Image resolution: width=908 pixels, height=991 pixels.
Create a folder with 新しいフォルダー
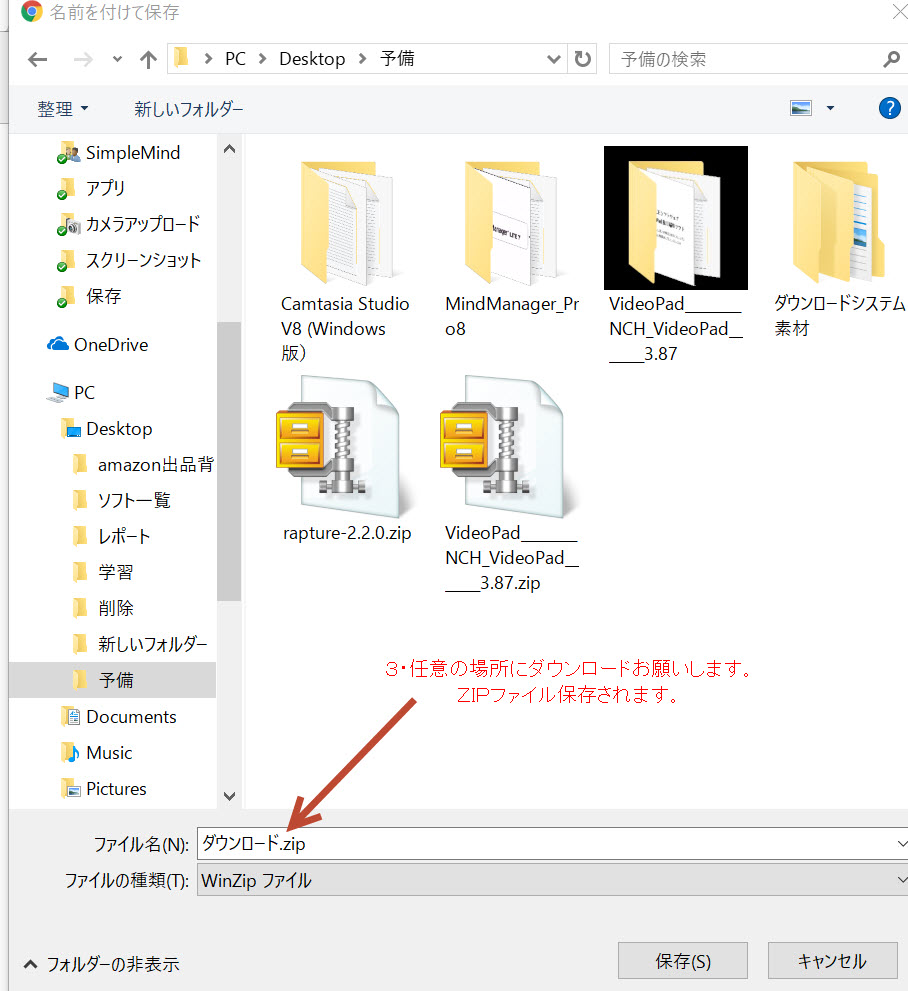[x=188, y=109]
